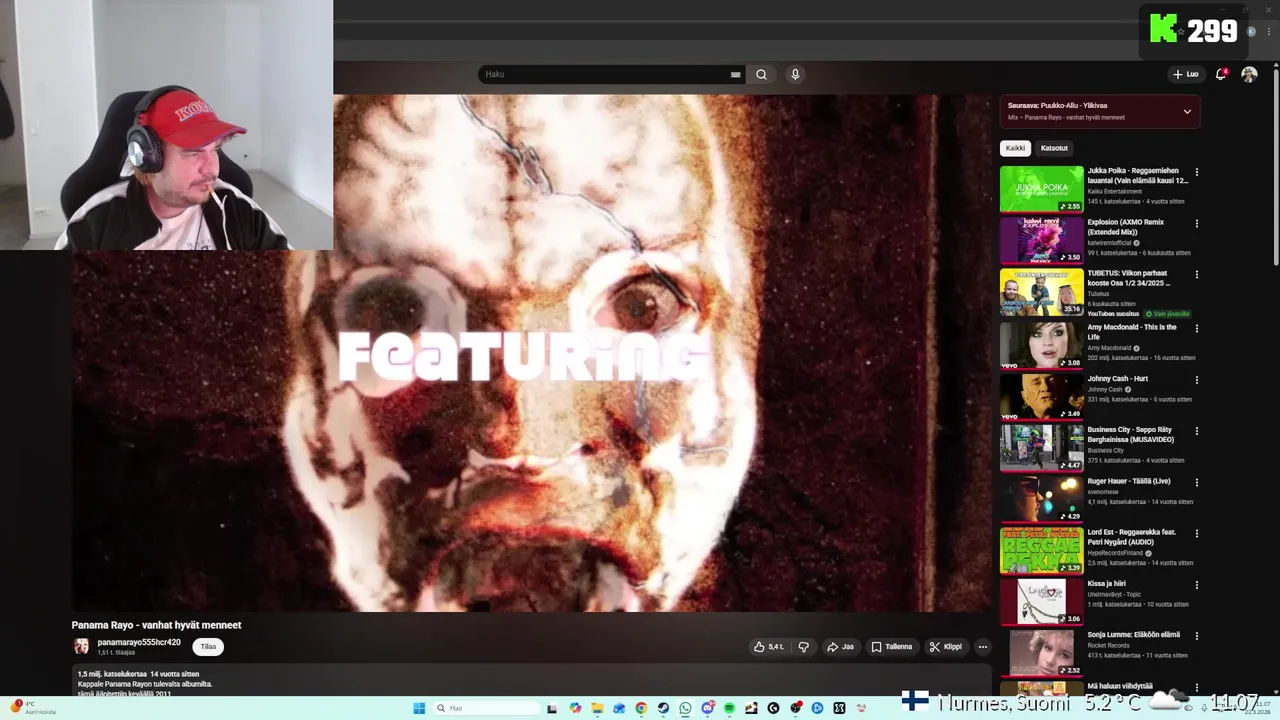Dislike the video with thumbs down

tap(803, 647)
